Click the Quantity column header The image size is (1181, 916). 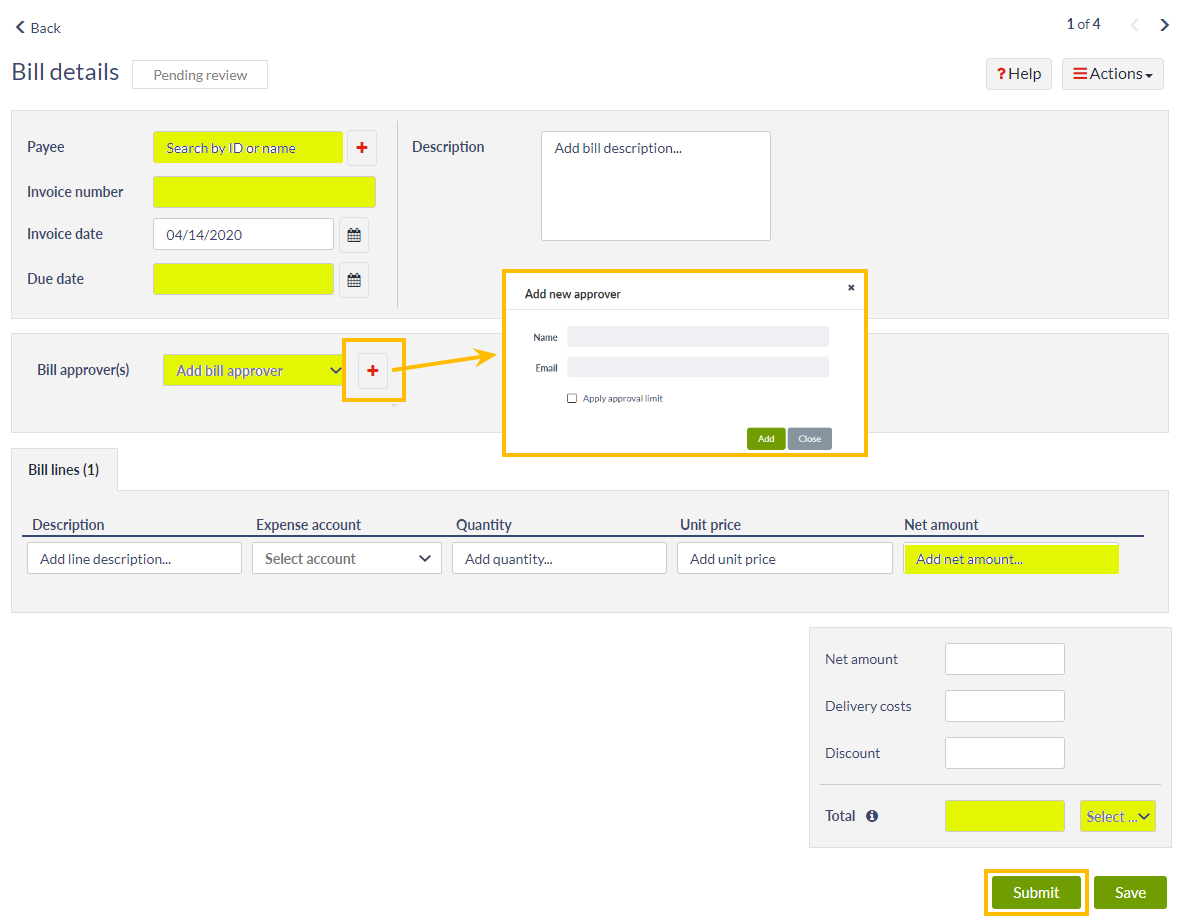point(484,524)
